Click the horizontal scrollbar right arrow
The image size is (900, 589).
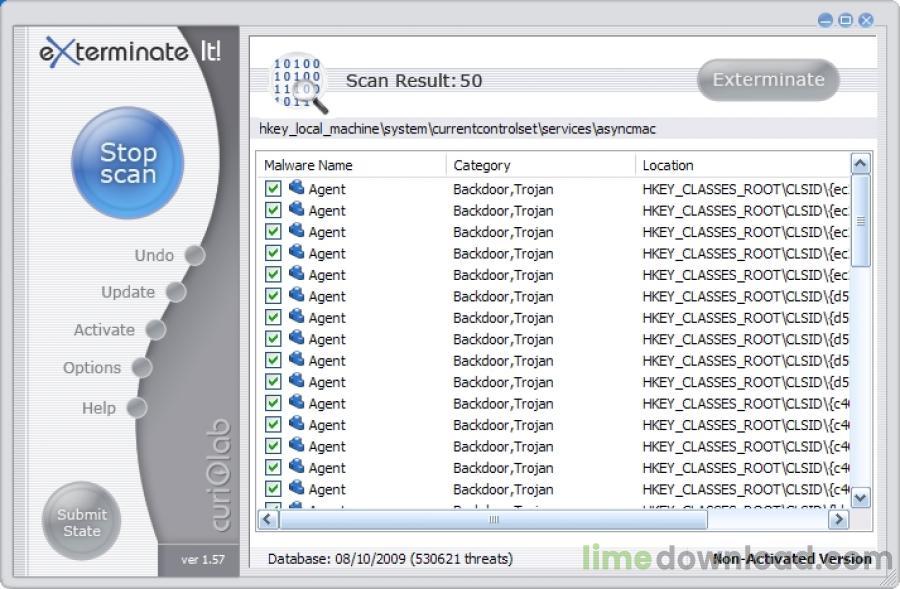click(839, 520)
